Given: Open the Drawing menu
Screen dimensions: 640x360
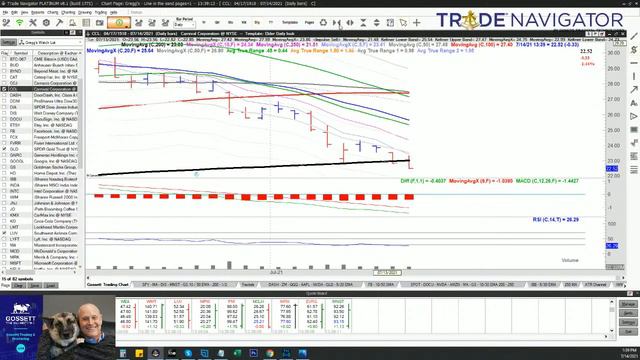Looking at the screenshot, I should pos(85,13).
